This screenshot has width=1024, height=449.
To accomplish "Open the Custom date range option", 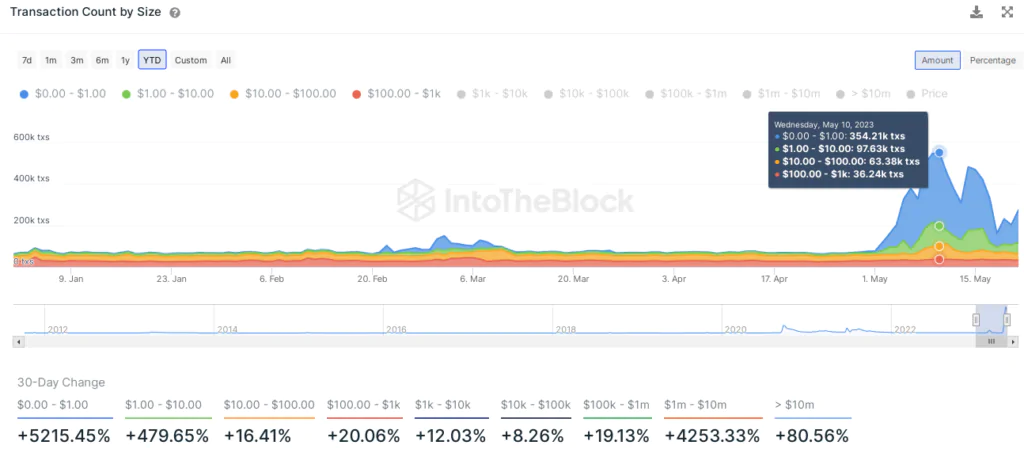I will 191,60.
